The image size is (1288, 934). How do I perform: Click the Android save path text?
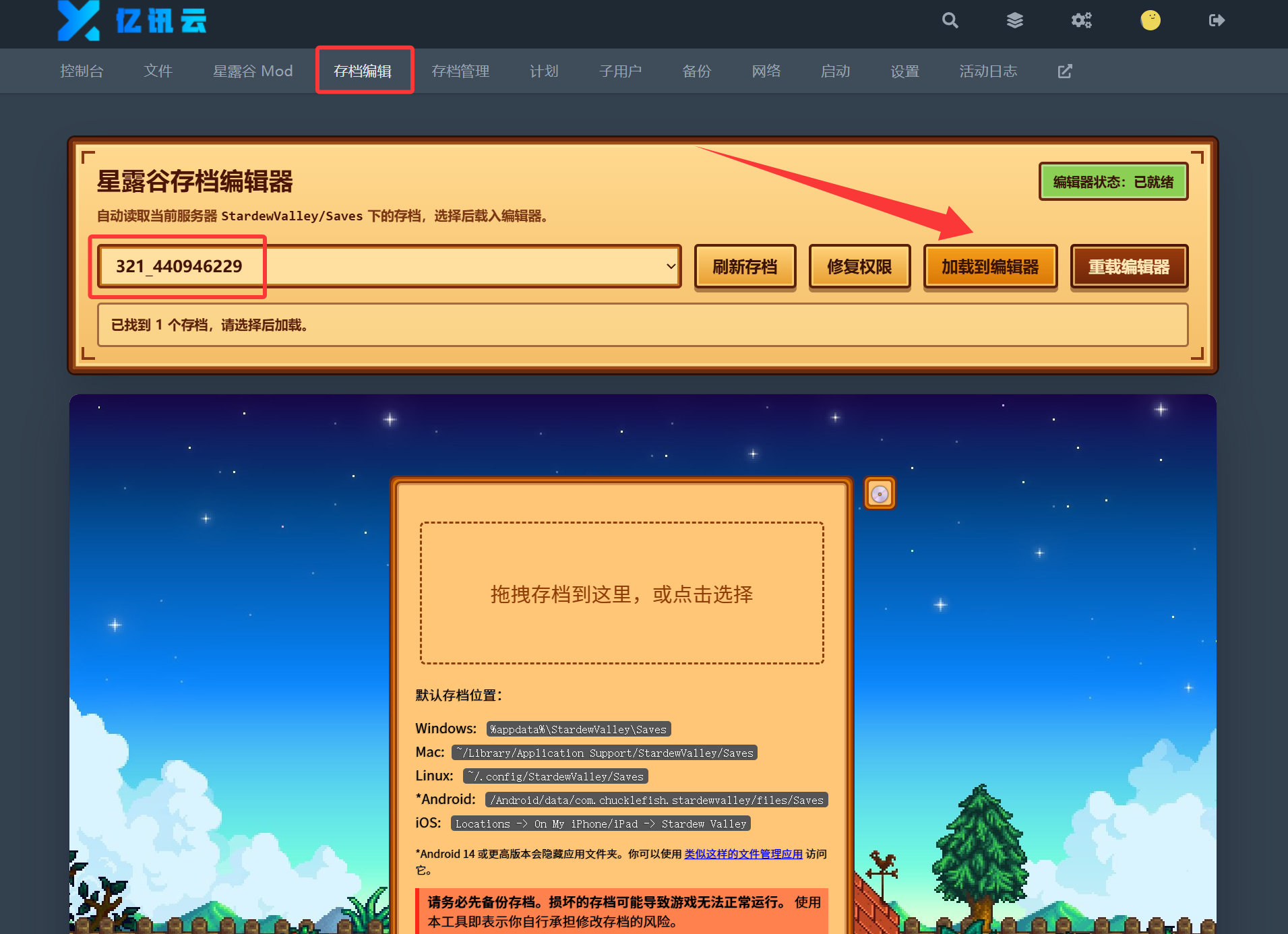pyautogui.click(x=656, y=800)
